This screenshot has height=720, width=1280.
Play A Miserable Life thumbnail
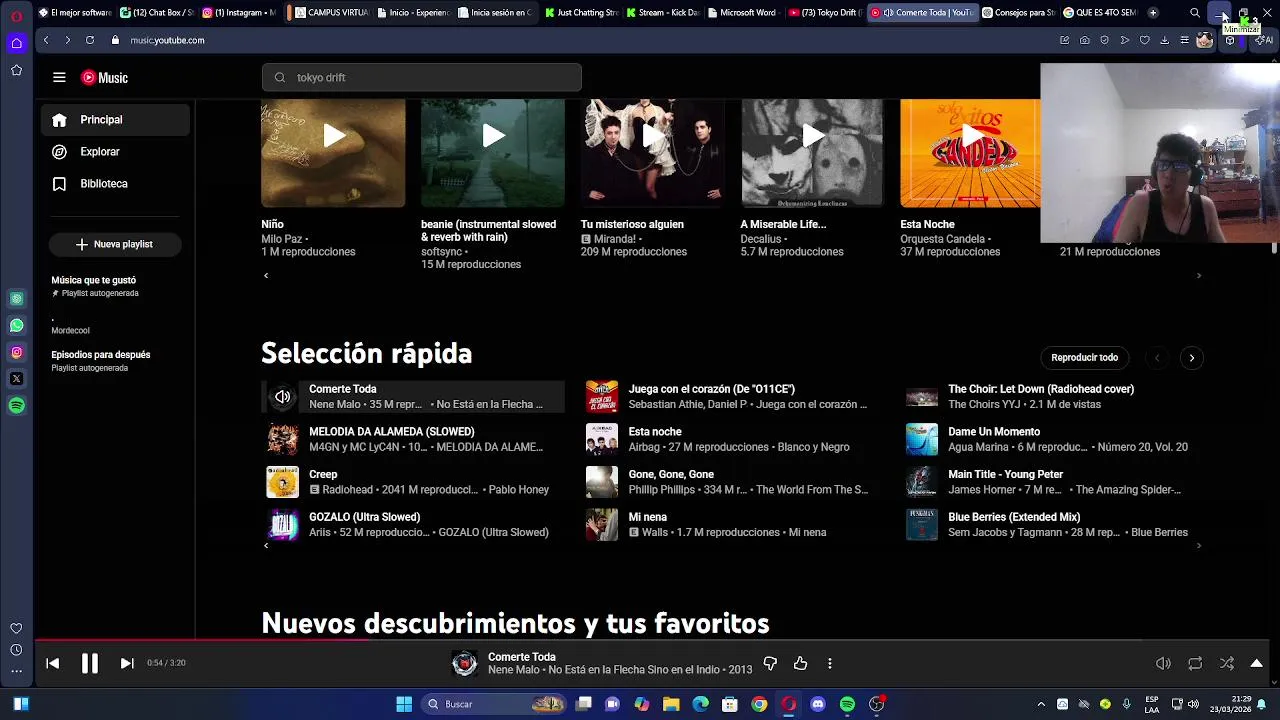[812, 153]
